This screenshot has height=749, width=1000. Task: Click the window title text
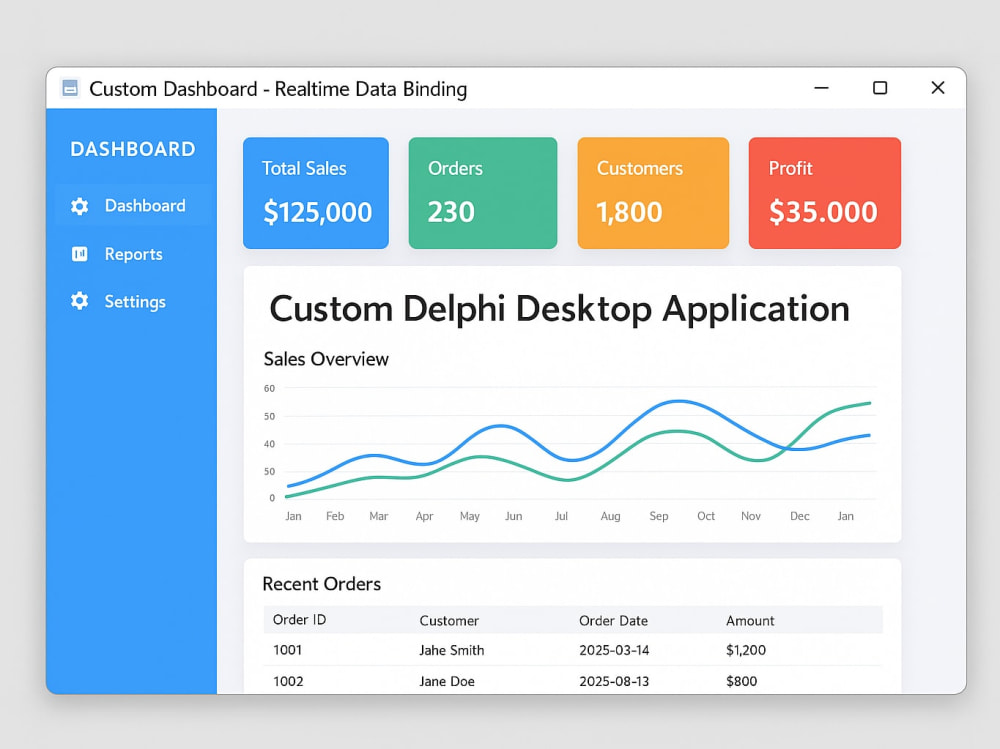pyautogui.click(x=278, y=89)
